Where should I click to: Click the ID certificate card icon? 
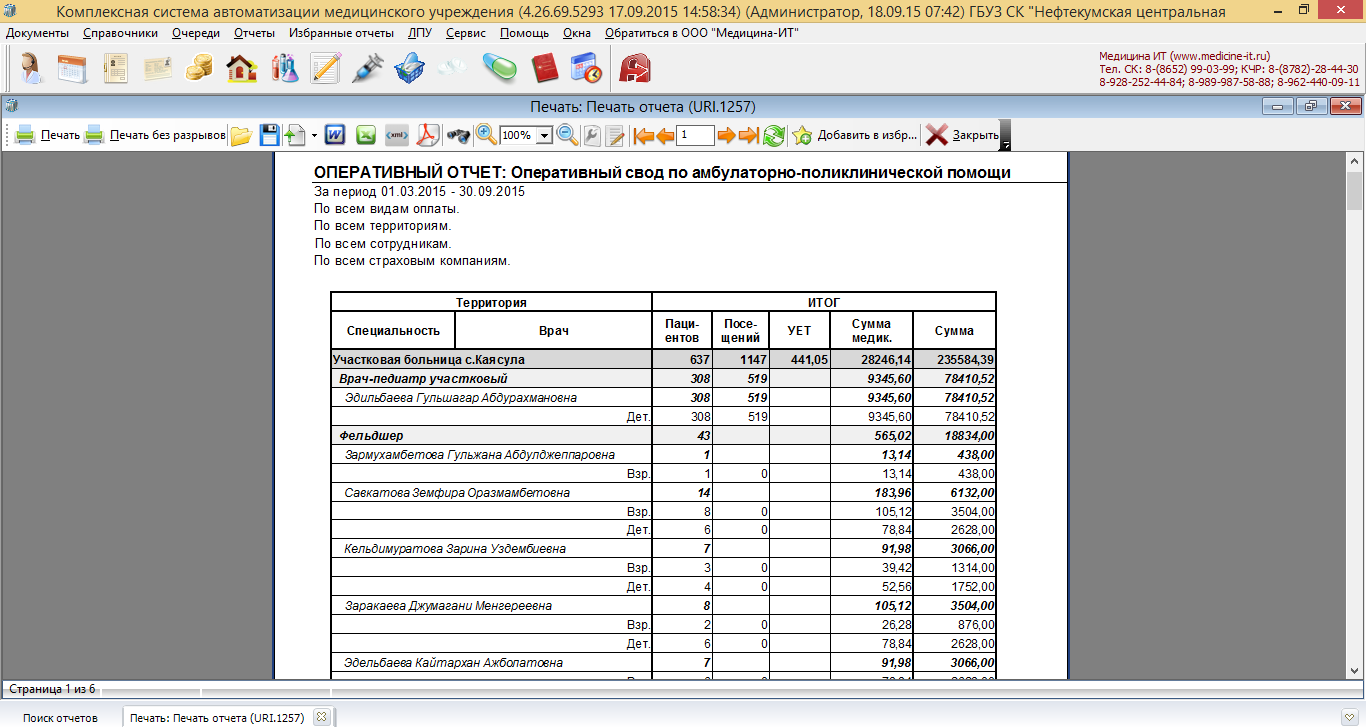158,68
